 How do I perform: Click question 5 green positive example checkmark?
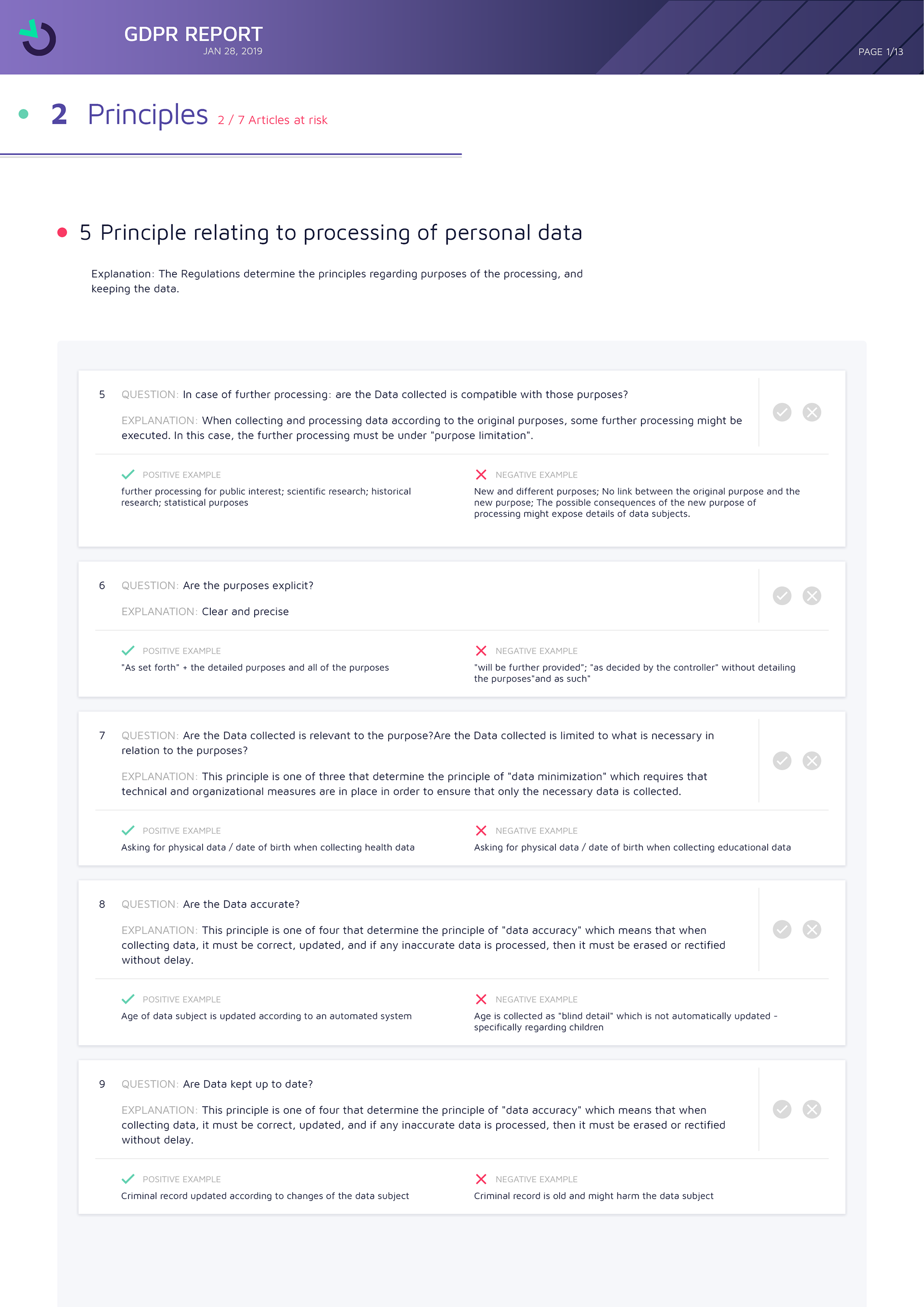click(x=128, y=474)
